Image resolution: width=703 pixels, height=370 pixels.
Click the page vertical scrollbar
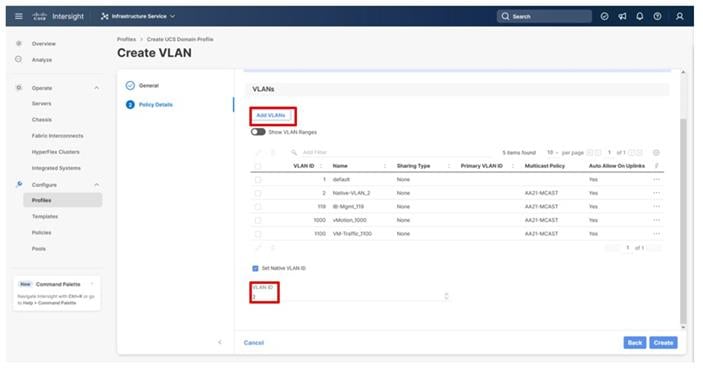click(683, 220)
